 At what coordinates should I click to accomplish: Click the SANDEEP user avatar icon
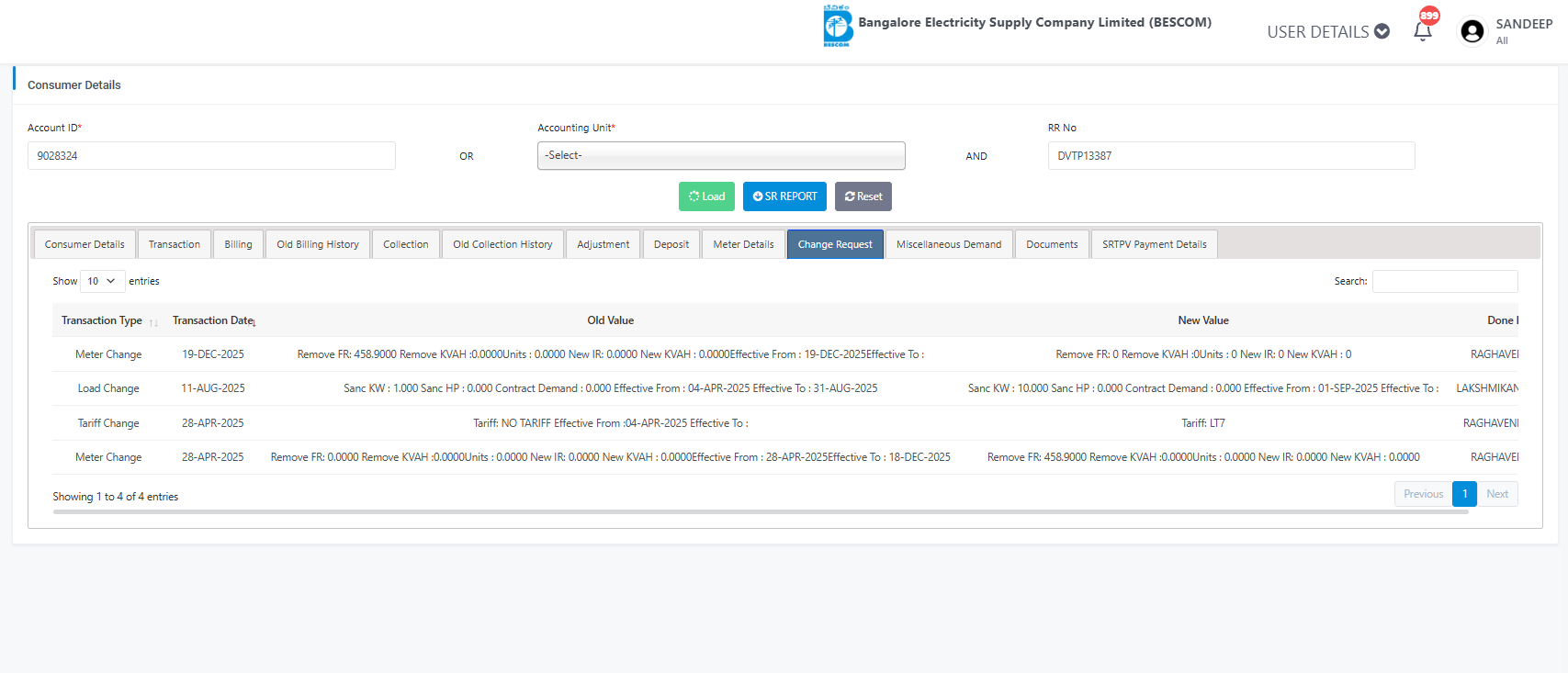[1472, 31]
